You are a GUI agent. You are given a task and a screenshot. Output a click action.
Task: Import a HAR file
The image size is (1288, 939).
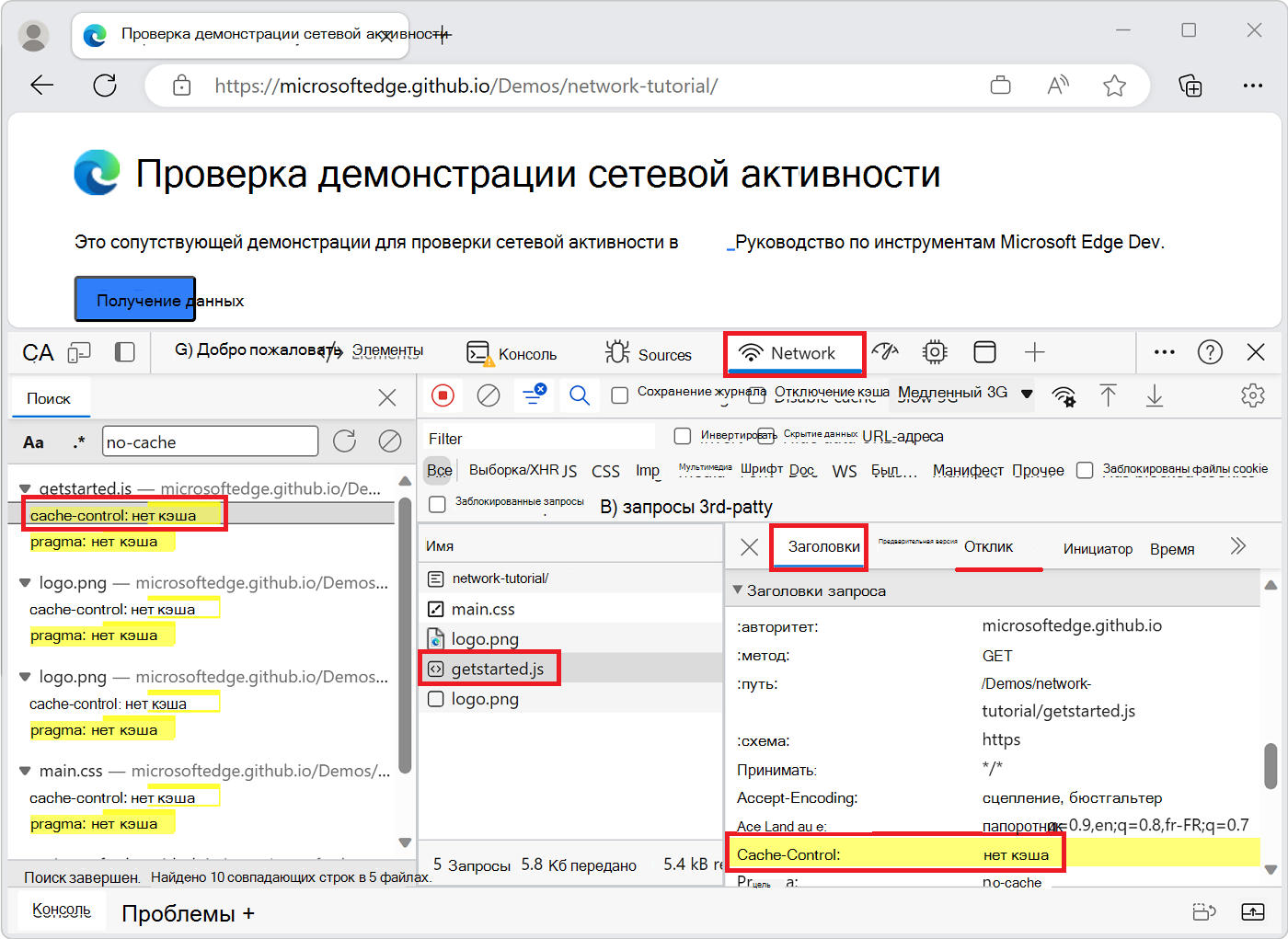pyautogui.click(x=1109, y=395)
